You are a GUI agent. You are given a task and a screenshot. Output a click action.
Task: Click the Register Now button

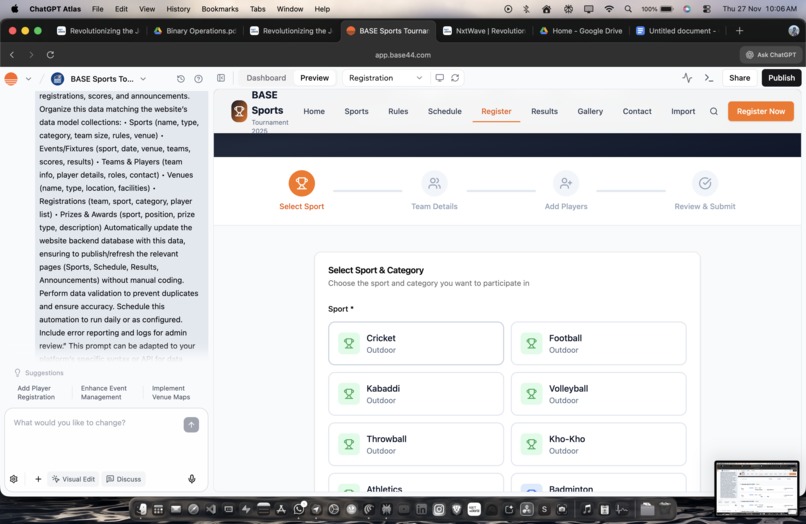[761, 111]
